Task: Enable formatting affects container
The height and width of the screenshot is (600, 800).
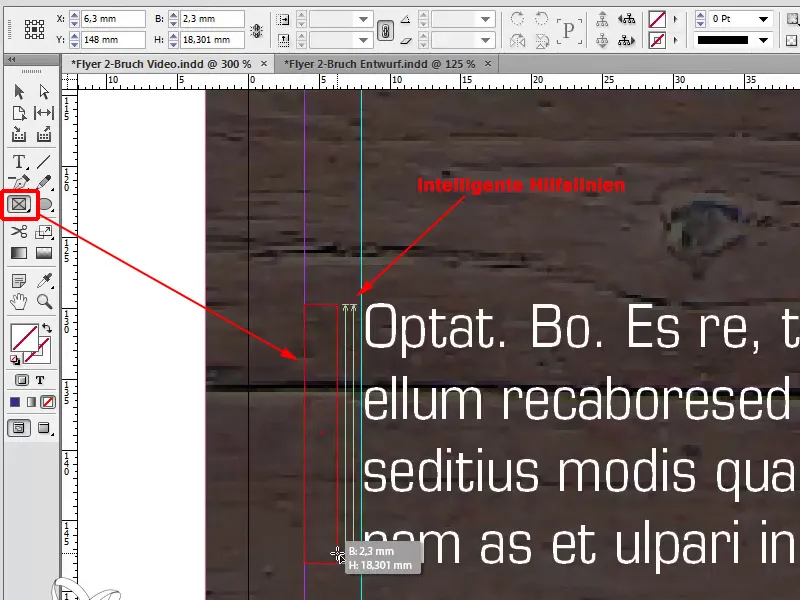Action: click(21, 380)
